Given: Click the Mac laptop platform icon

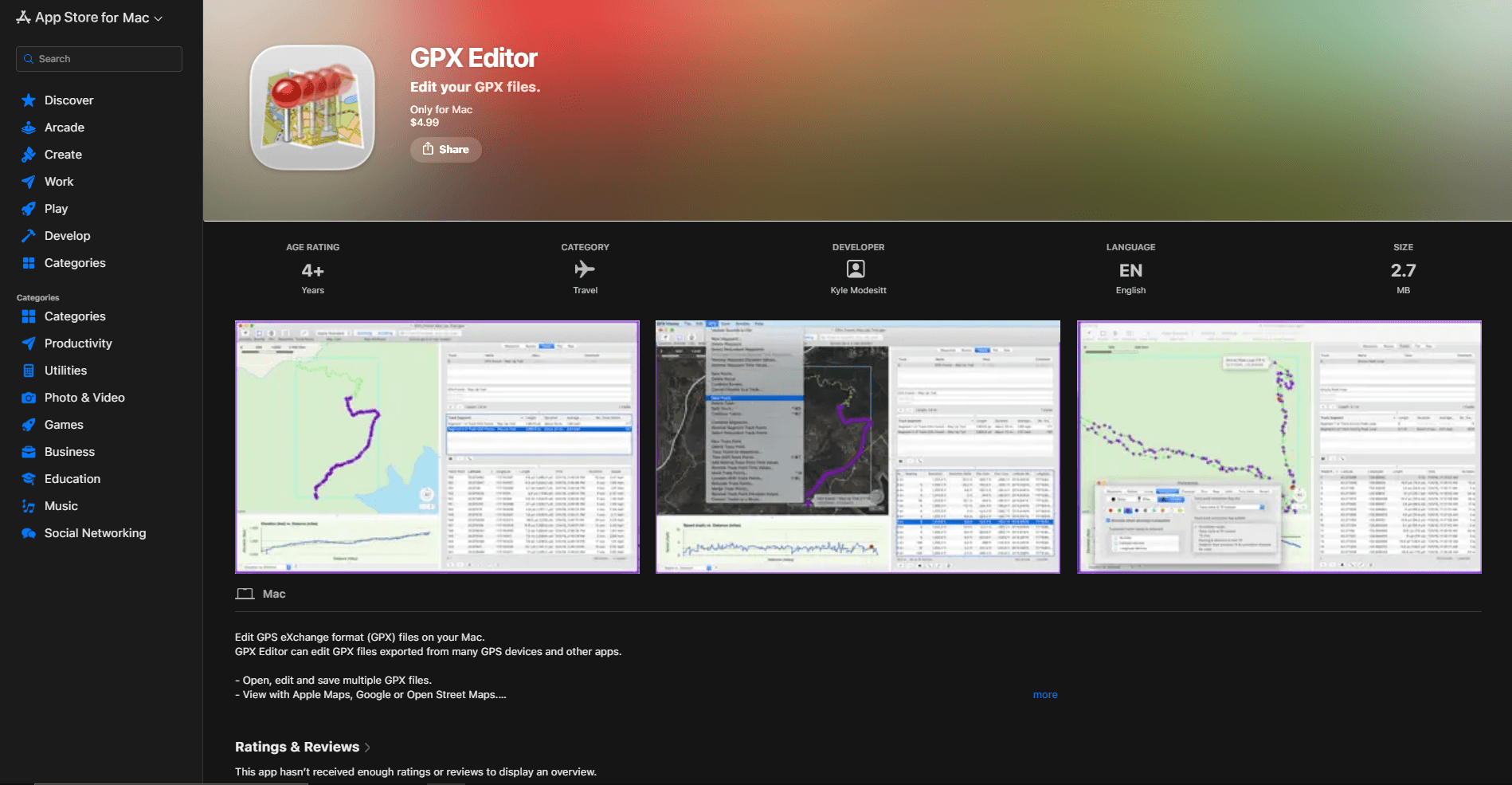Looking at the screenshot, I should click(245, 594).
